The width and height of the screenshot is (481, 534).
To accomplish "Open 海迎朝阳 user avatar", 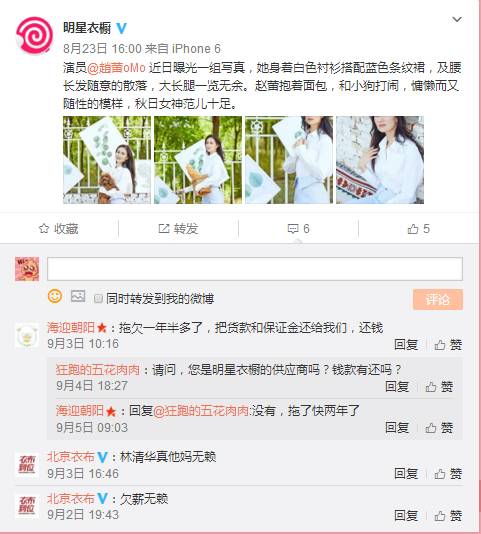I will [x=27, y=336].
